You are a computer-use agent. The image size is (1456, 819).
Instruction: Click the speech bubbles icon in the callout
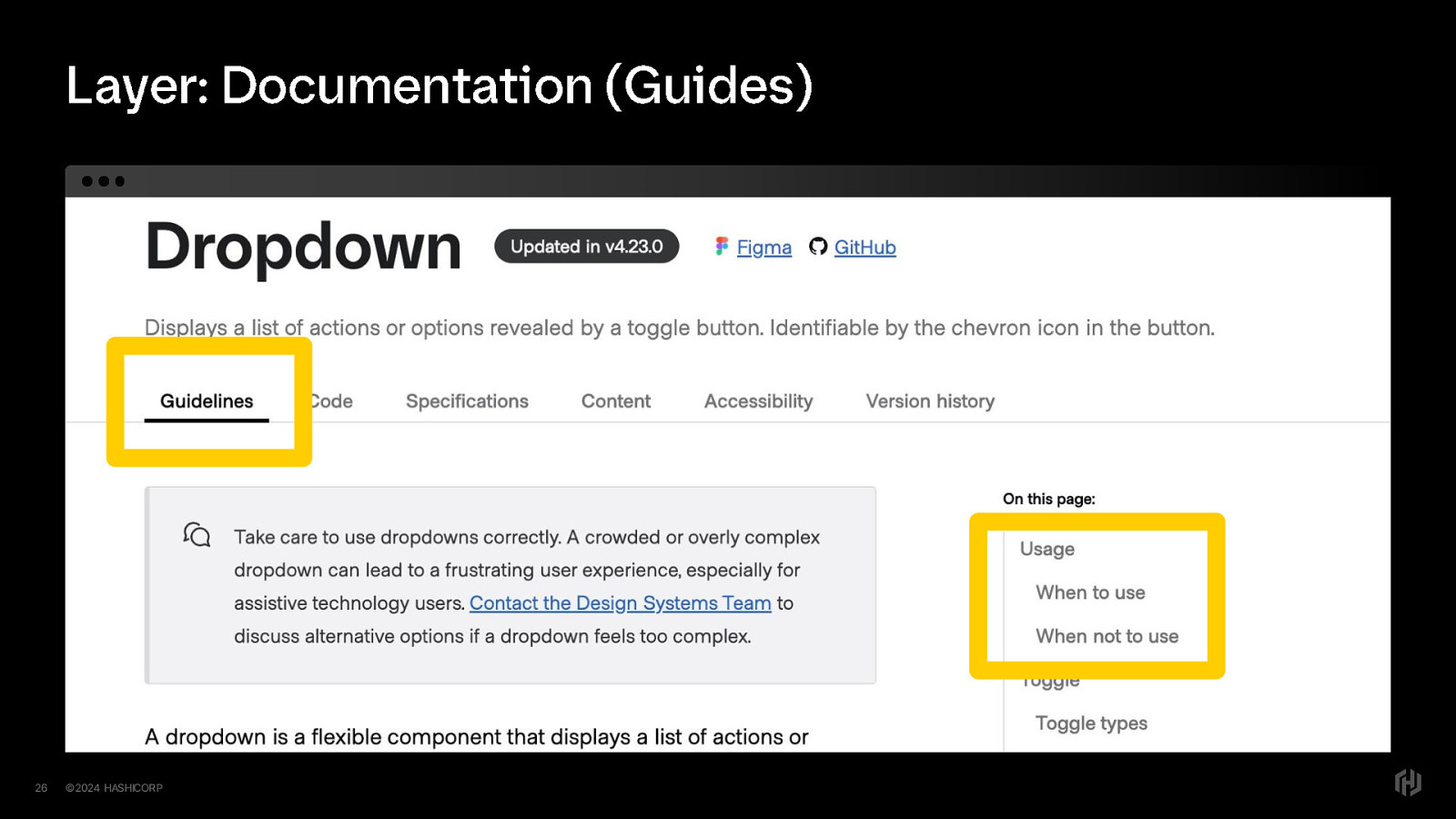[197, 535]
